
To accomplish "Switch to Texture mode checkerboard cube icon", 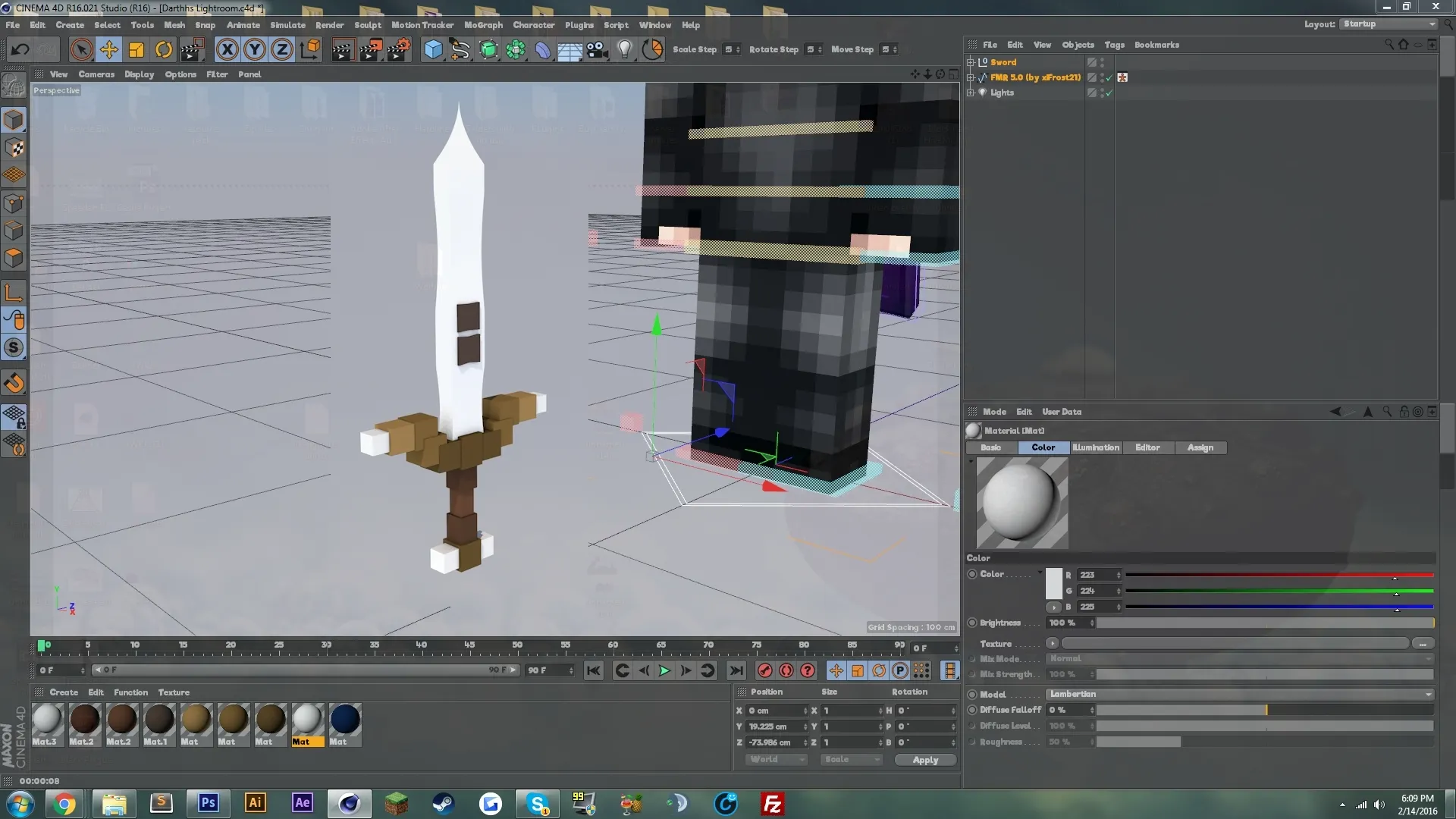I will [x=14, y=148].
